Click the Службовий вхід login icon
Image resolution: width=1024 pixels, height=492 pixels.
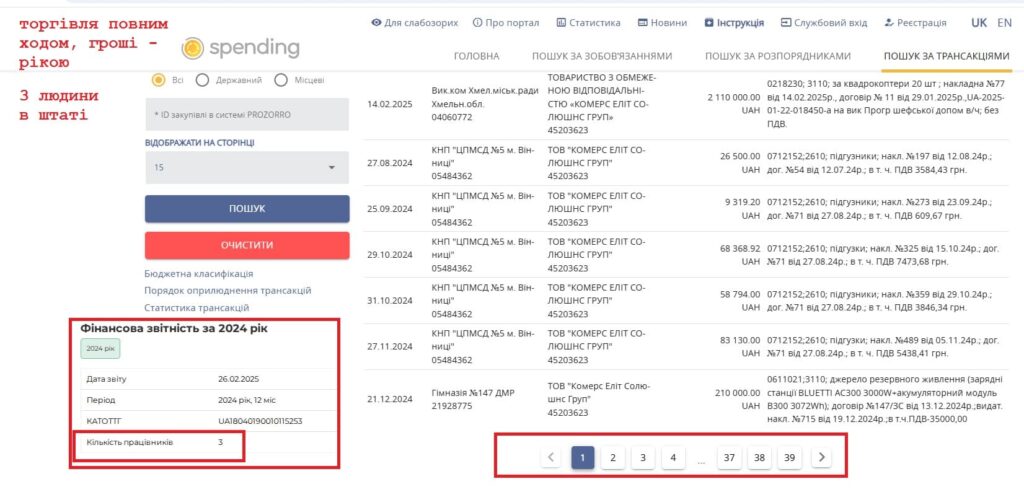(786, 23)
